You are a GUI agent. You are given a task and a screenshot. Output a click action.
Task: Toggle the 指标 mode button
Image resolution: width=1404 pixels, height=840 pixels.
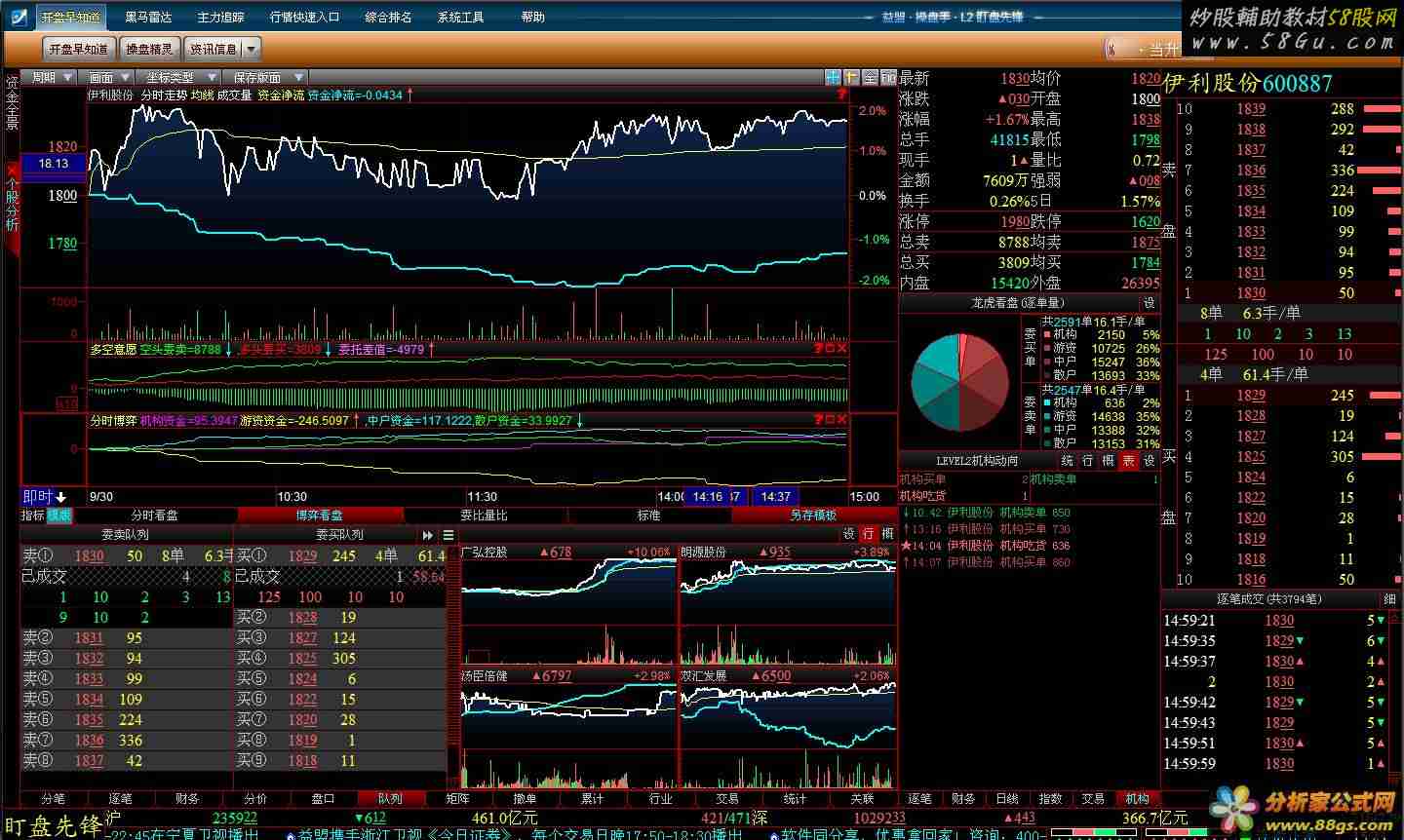tap(32, 515)
